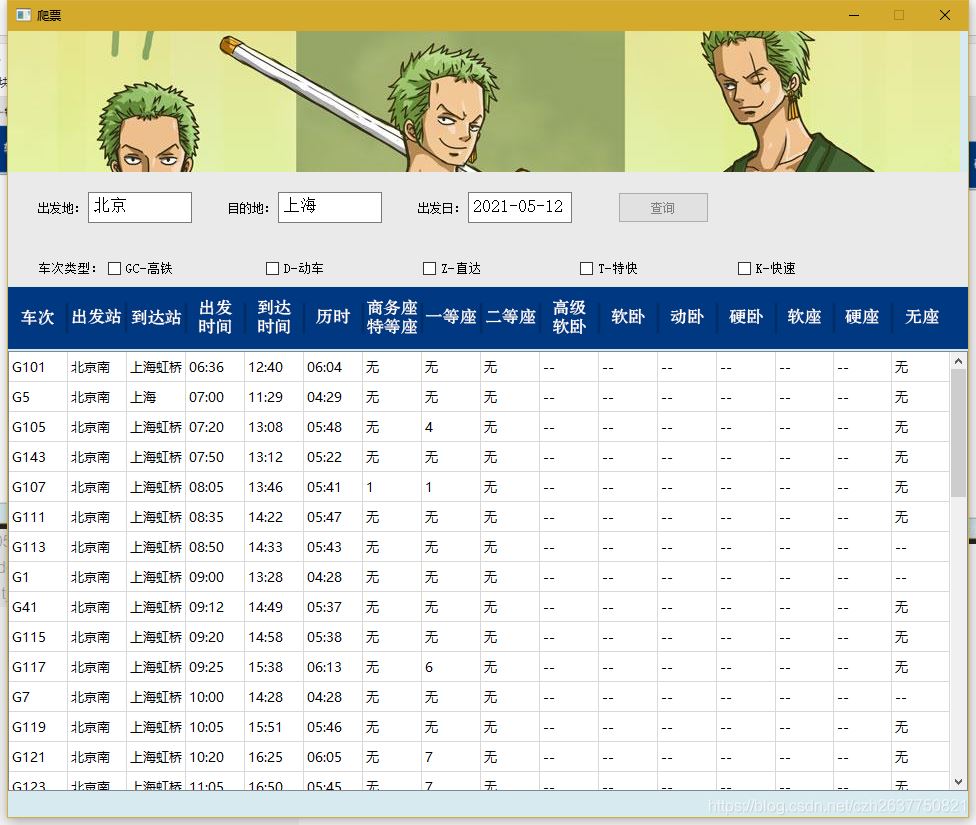The height and width of the screenshot is (825, 976).
Task: Check the GC-高铁 train type checkbox
Action: tap(114, 268)
